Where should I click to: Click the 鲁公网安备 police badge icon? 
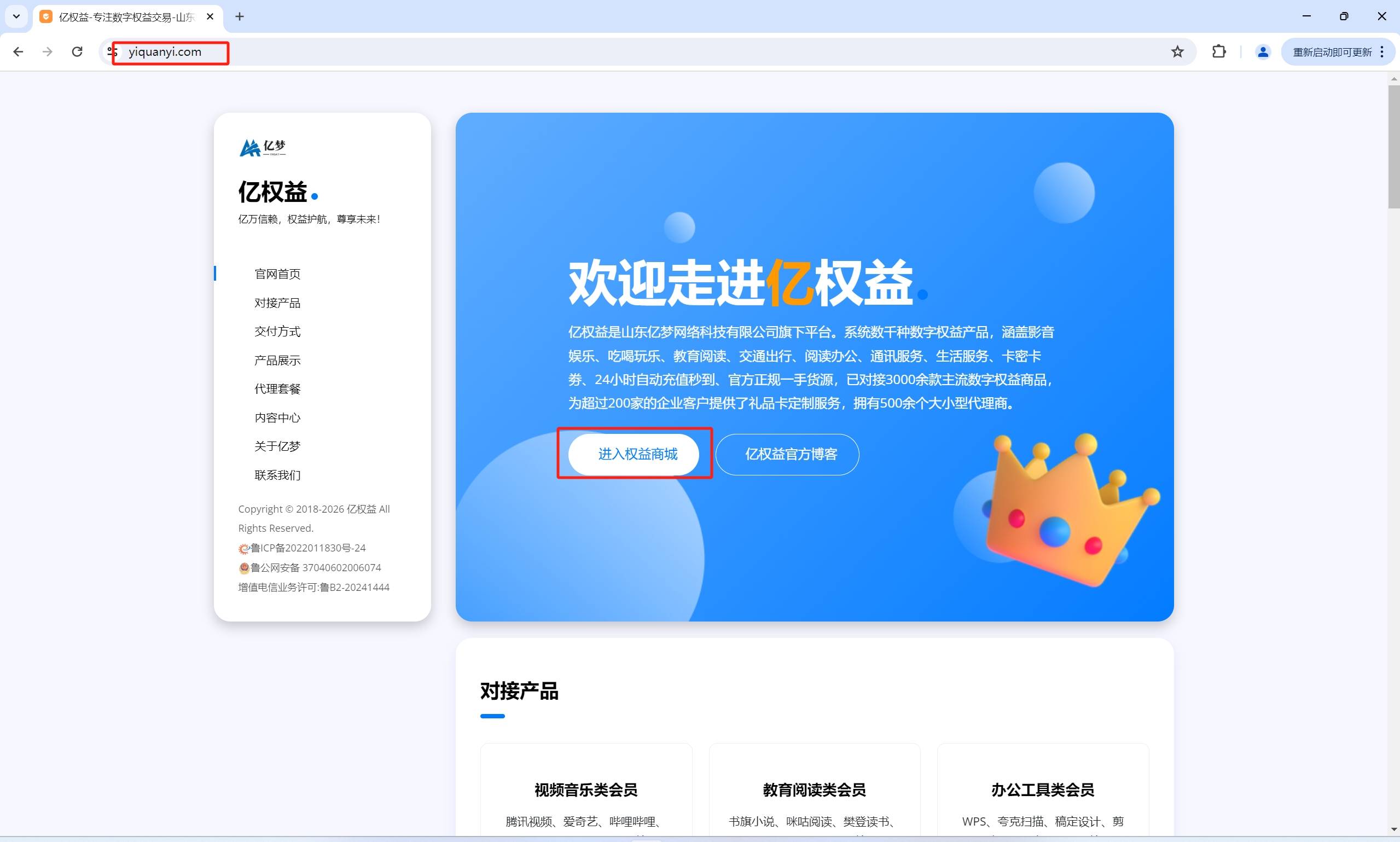(244, 568)
